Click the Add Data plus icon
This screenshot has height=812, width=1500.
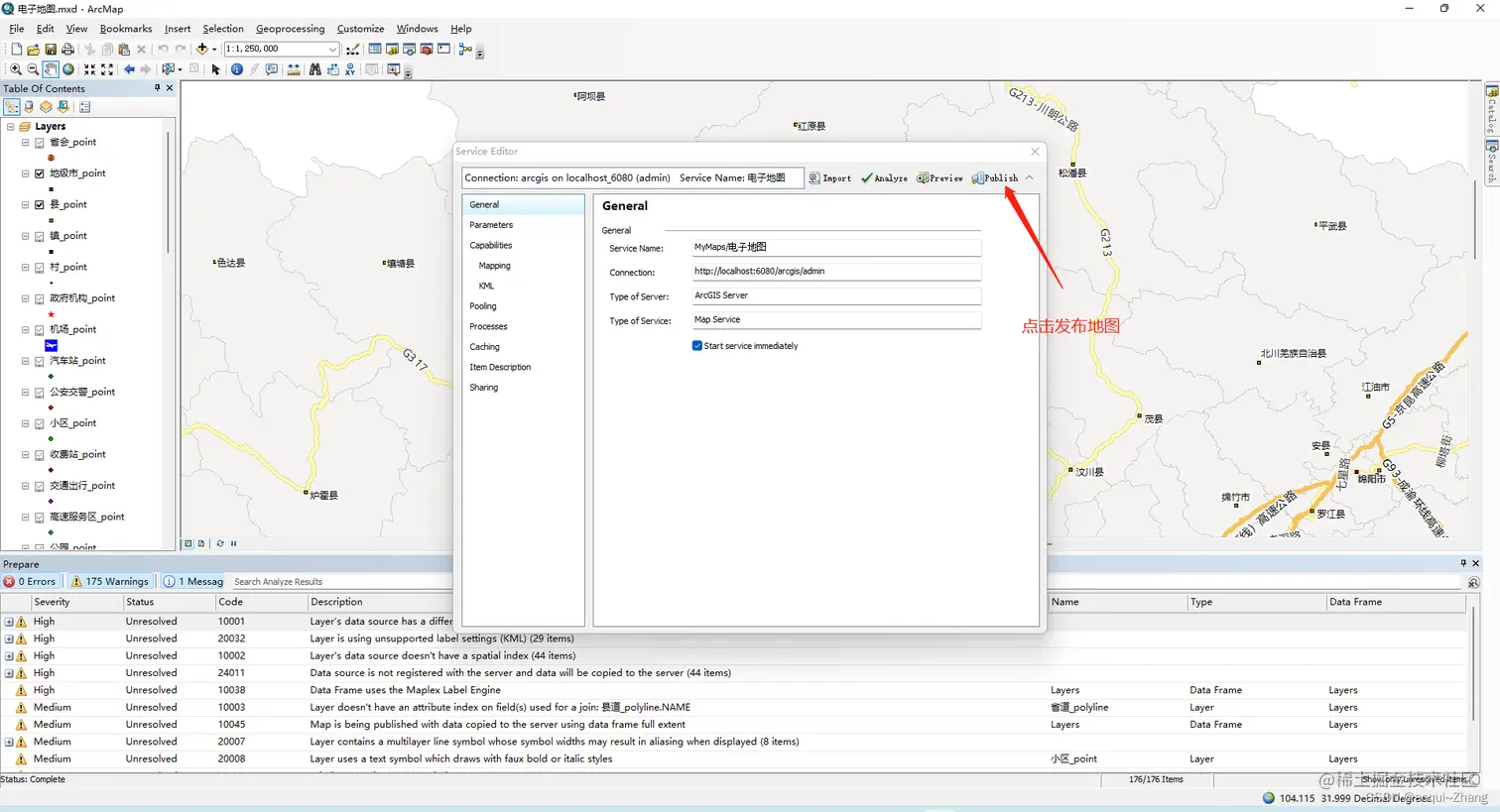pyautogui.click(x=202, y=49)
